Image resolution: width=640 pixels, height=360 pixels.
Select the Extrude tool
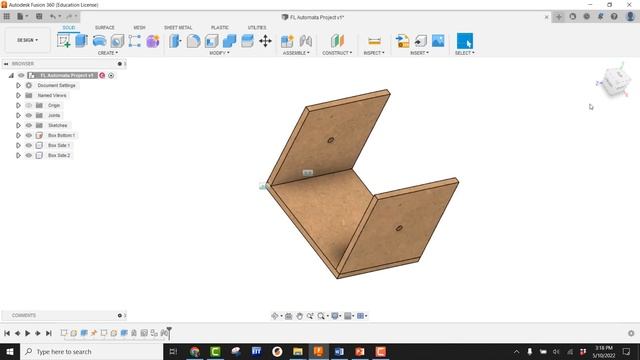tap(82, 41)
